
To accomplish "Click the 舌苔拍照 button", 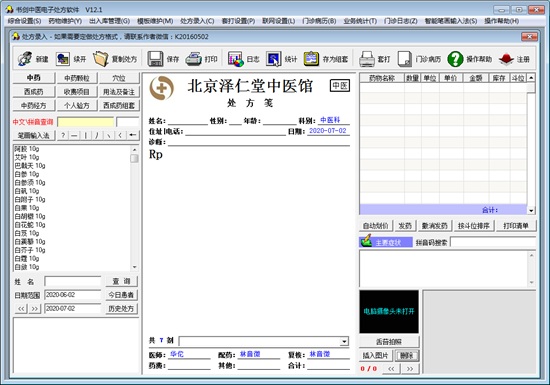I will [389, 341].
